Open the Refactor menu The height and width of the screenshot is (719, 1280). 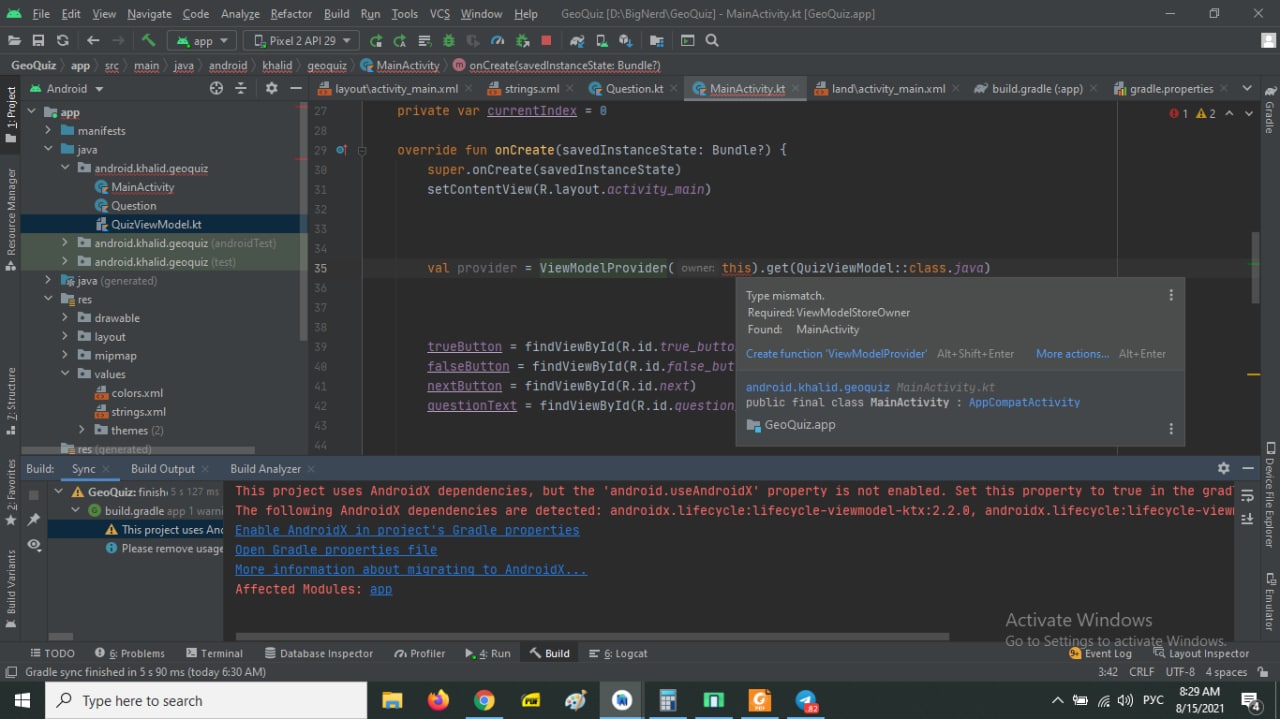(291, 14)
